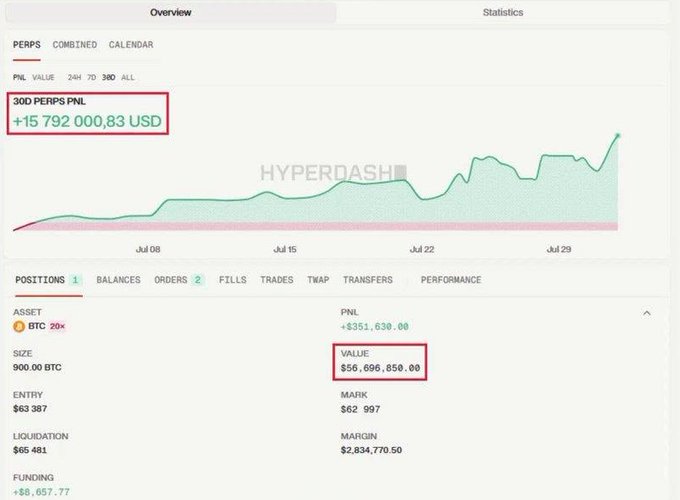Click the 30D PERPS PNL heading
This screenshot has width=680, height=500.
click(x=49, y=101)
